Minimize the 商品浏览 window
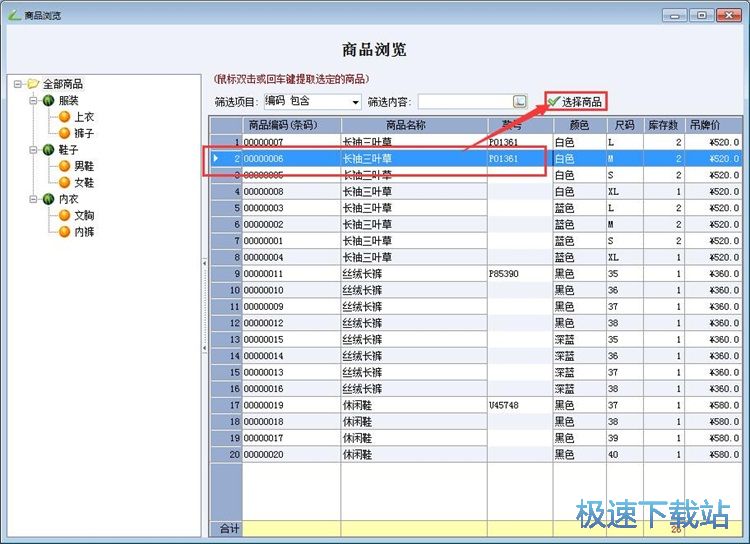 pyautogui.click(x=675, y=15)
